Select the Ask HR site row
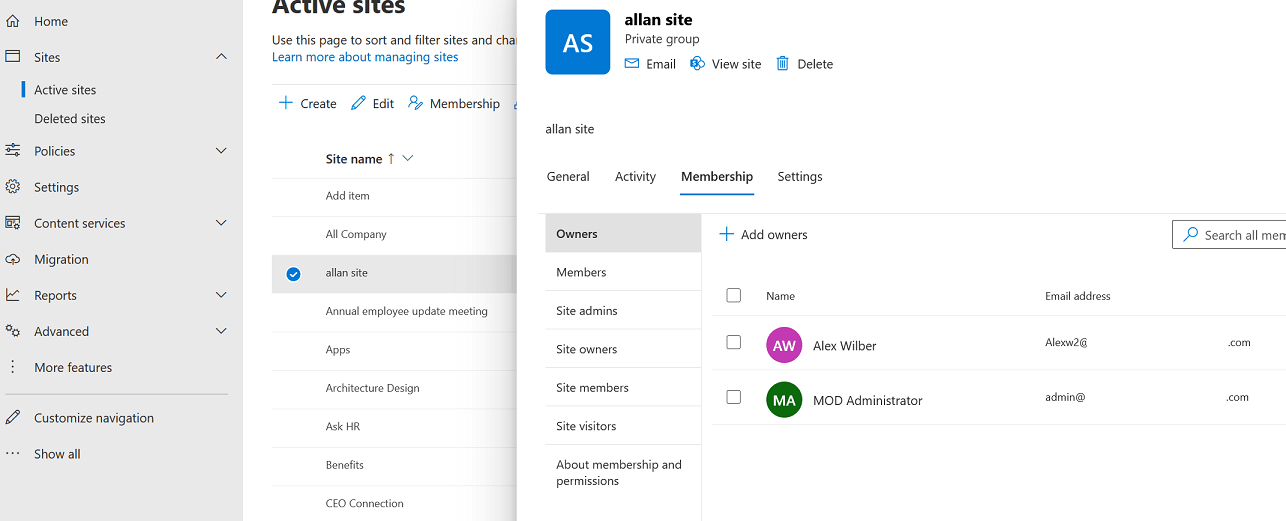Image resolution: width=1286 pixels, height=521 pixels. click(x=394, y=426)
